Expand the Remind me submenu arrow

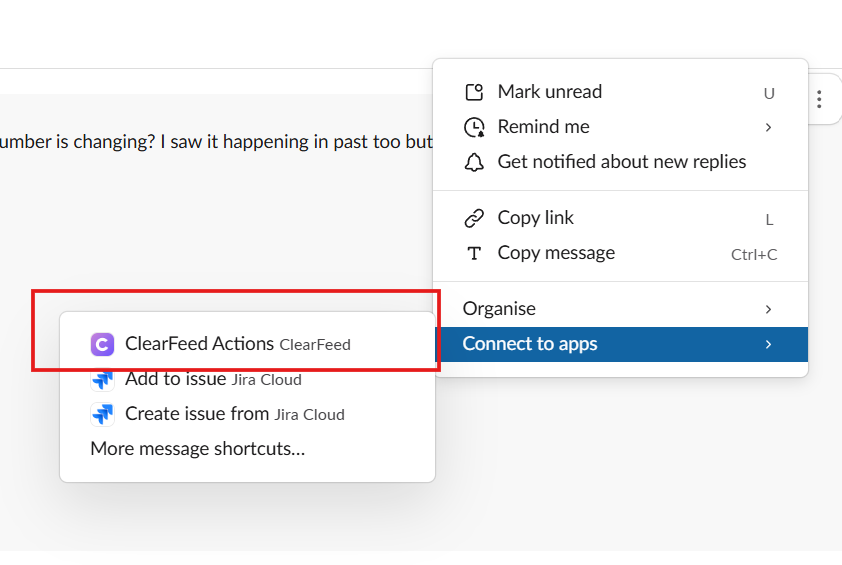[768, 127]
